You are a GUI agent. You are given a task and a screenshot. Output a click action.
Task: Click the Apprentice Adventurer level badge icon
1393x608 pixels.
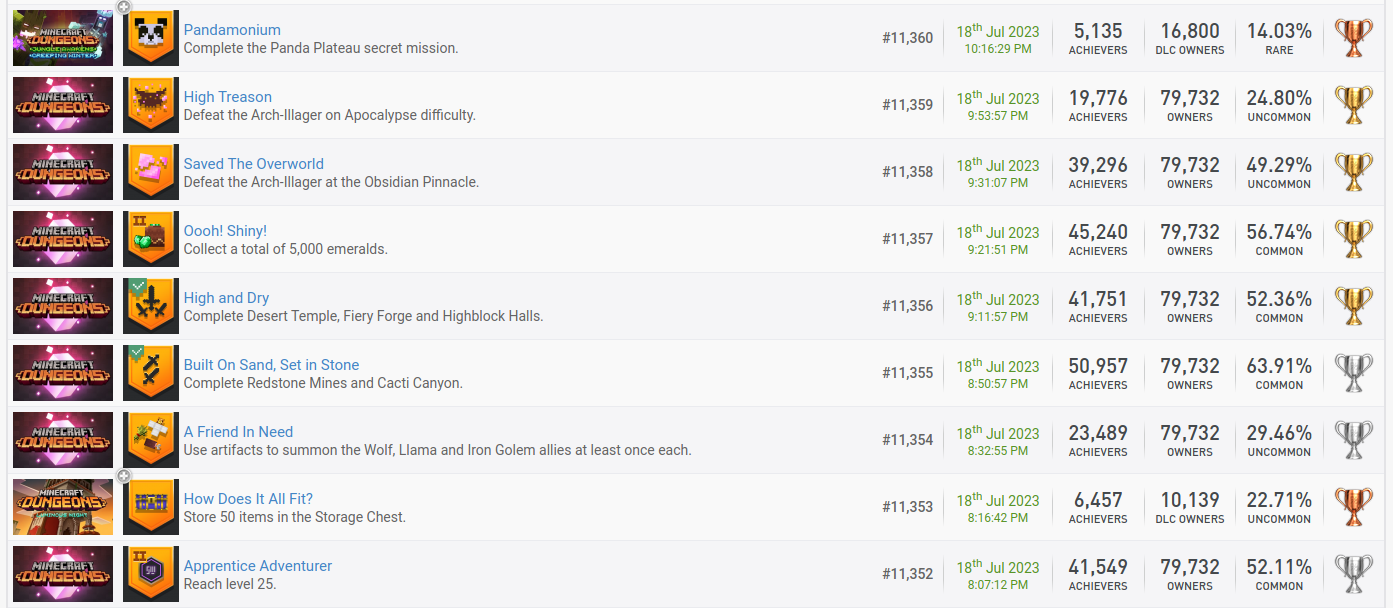point(151,574)
